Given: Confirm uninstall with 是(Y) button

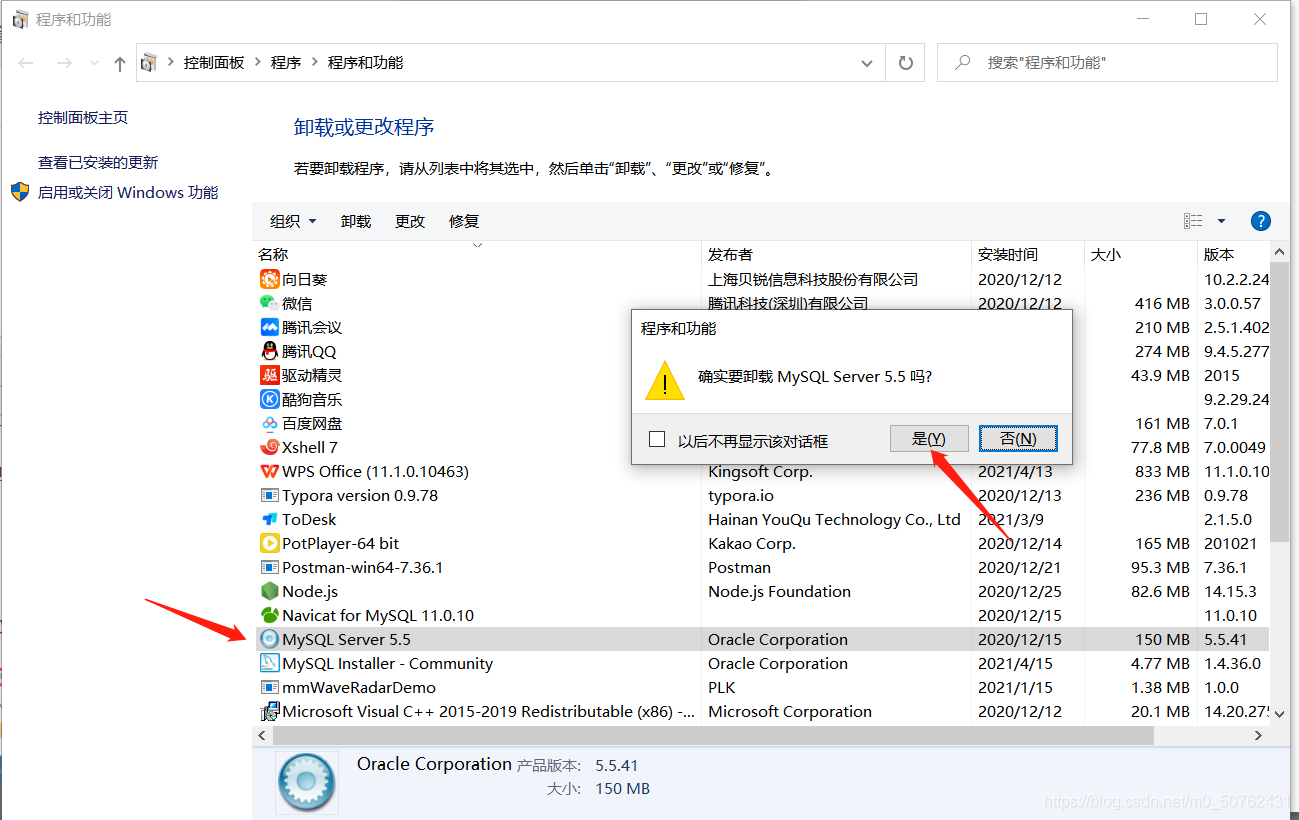Looking at the screenshot, I should 929,438.
